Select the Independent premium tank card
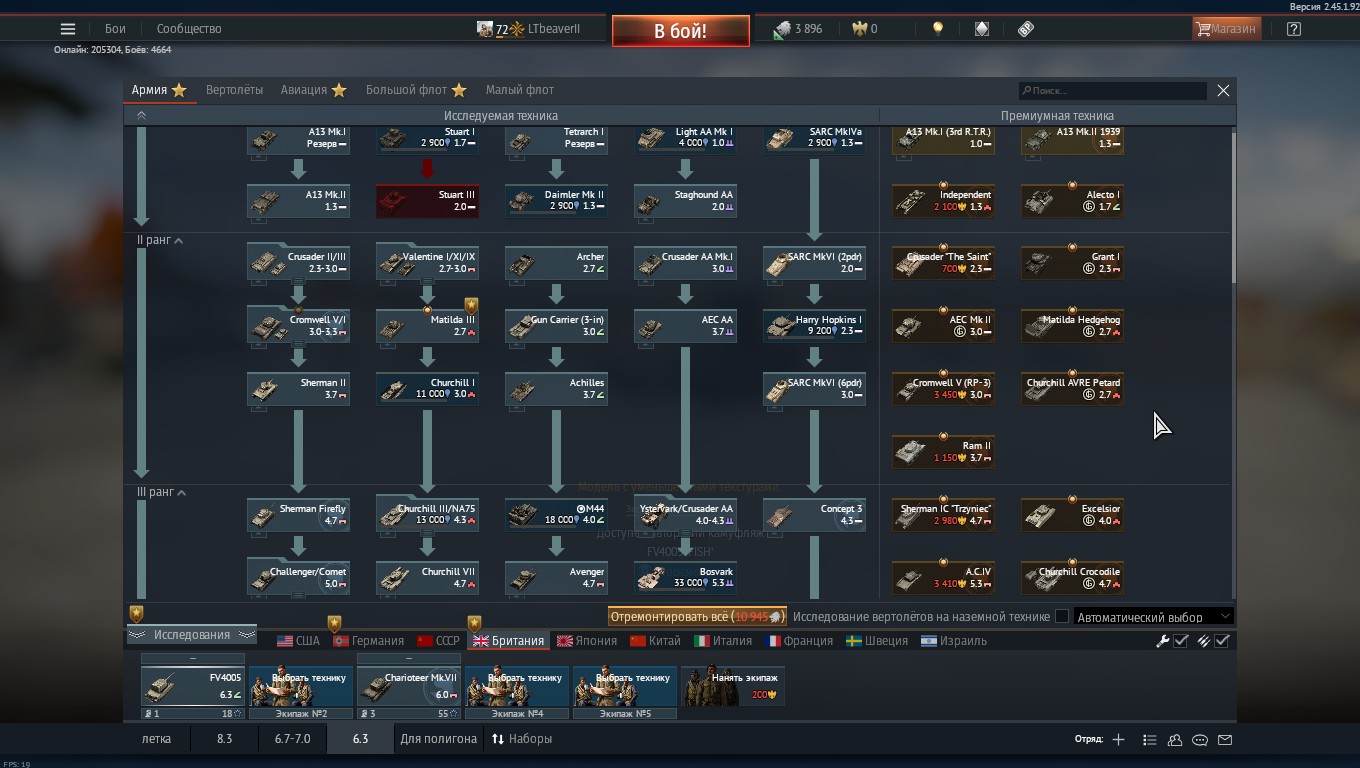 pyautogui.click(x=943, y=201)
